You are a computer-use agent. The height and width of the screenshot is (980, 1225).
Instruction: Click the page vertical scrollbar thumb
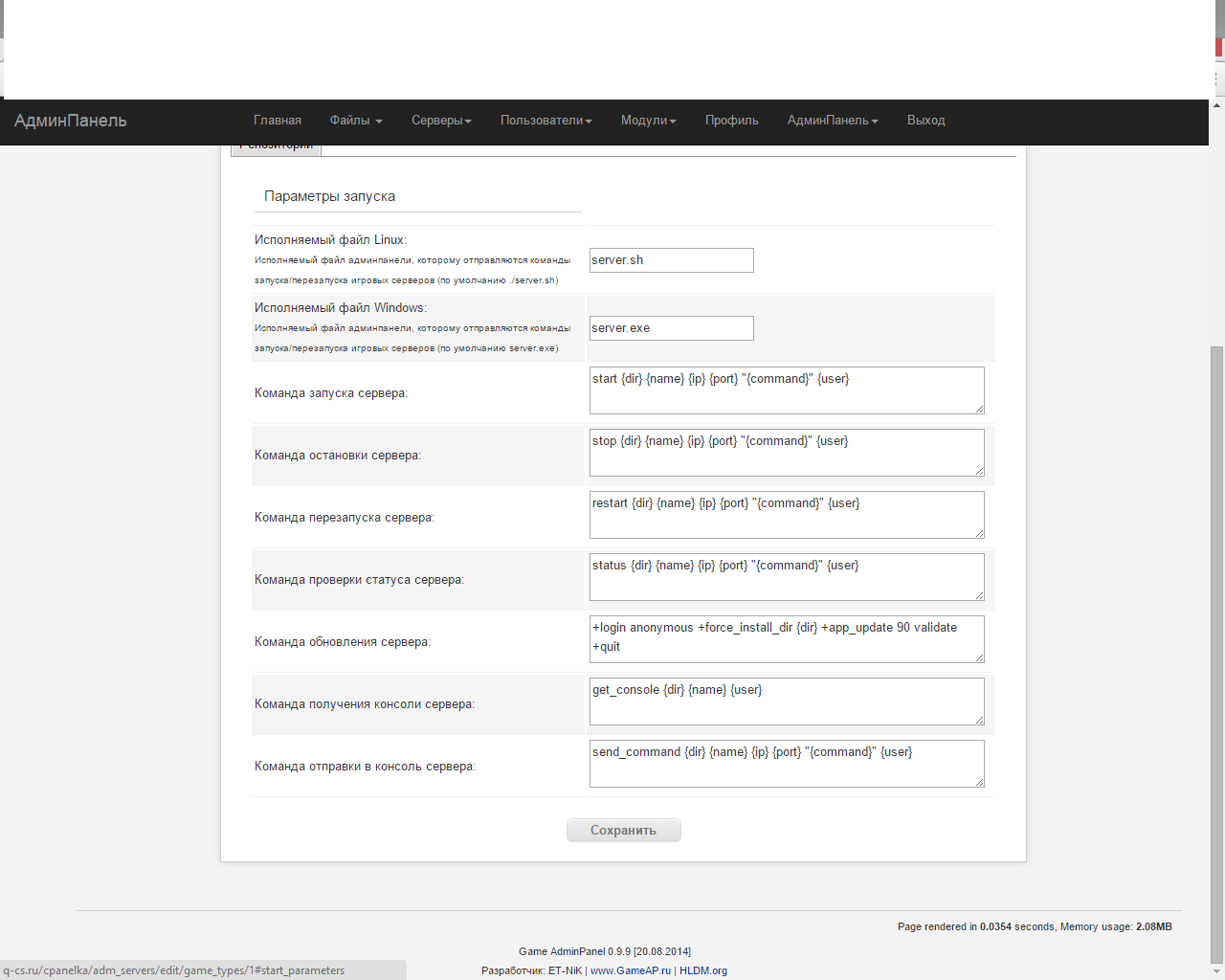point(1216,651)
